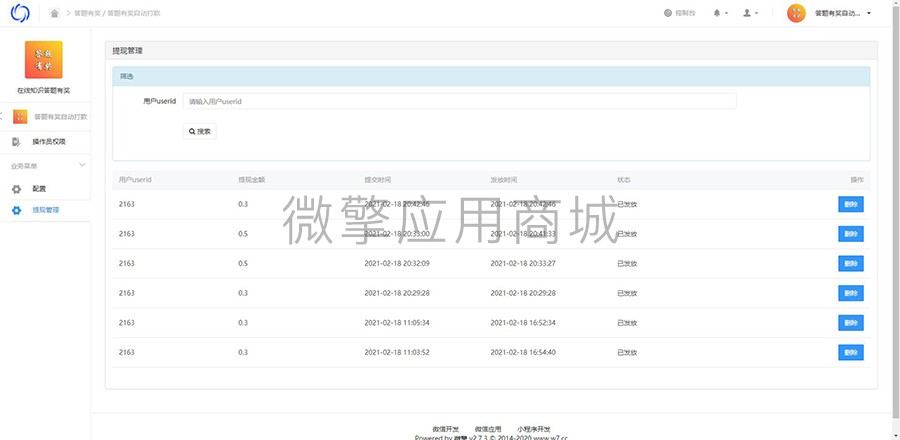Viewport: 900px width, 440px height.
Task: Click back chevron beside sidebar module
Action: pos(2,117)
